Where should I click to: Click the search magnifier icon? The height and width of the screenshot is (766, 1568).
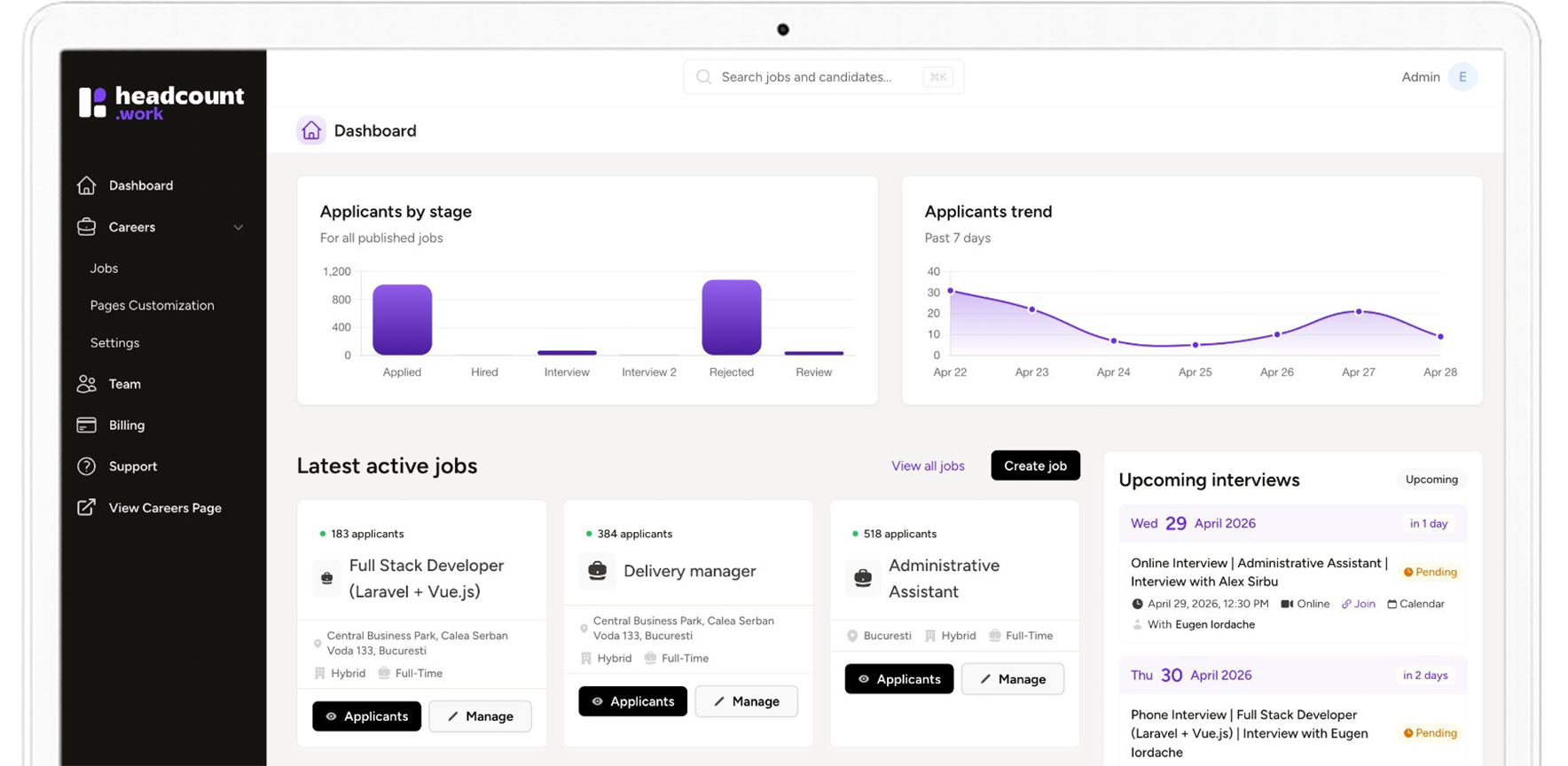tap(703, 77)
